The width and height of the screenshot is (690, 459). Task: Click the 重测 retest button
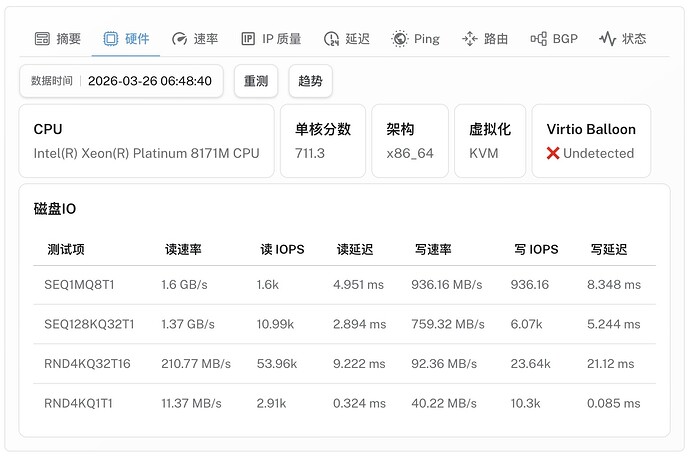coord(256,81)
